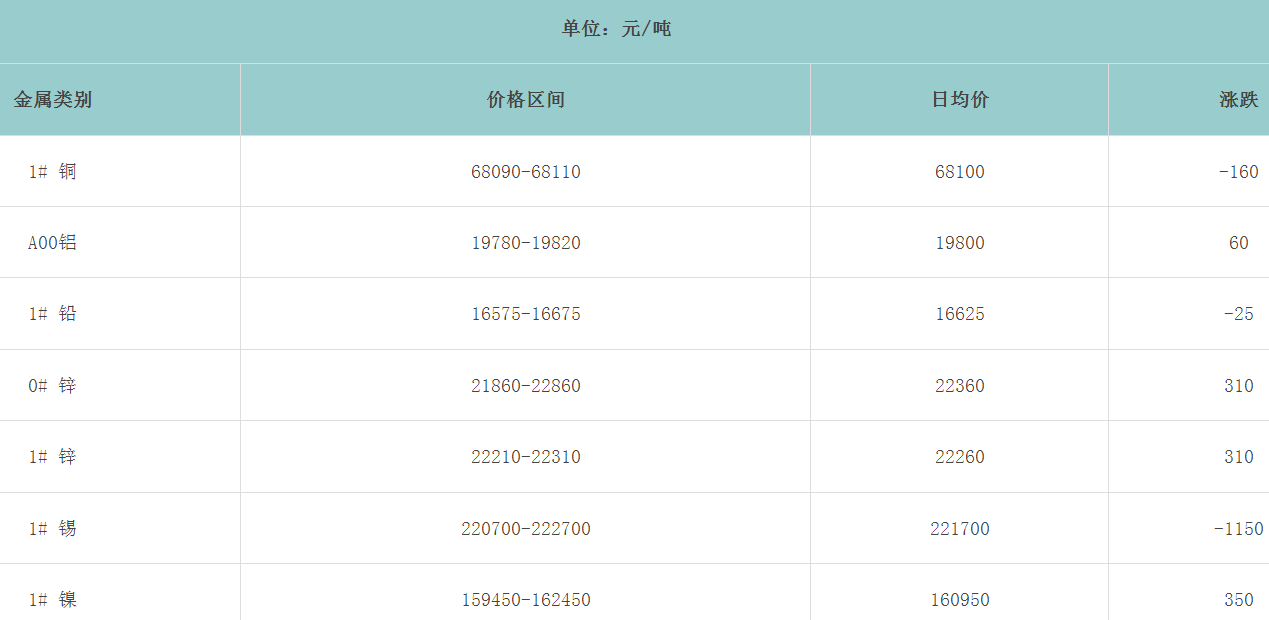
Task: Click the nickel daily average 160950
Action: coord(960,600)
